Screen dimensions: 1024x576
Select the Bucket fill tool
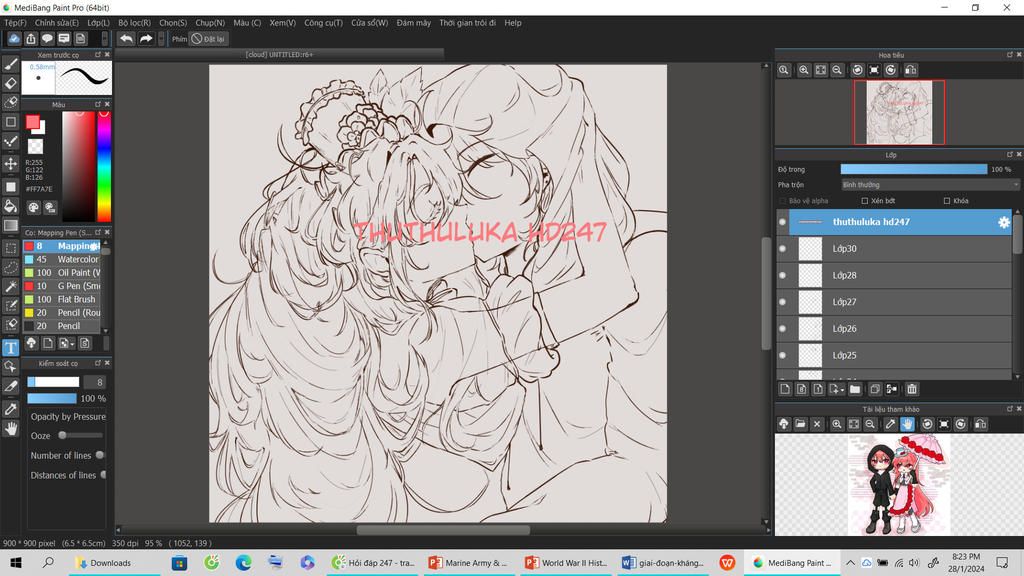coord(10,206)
